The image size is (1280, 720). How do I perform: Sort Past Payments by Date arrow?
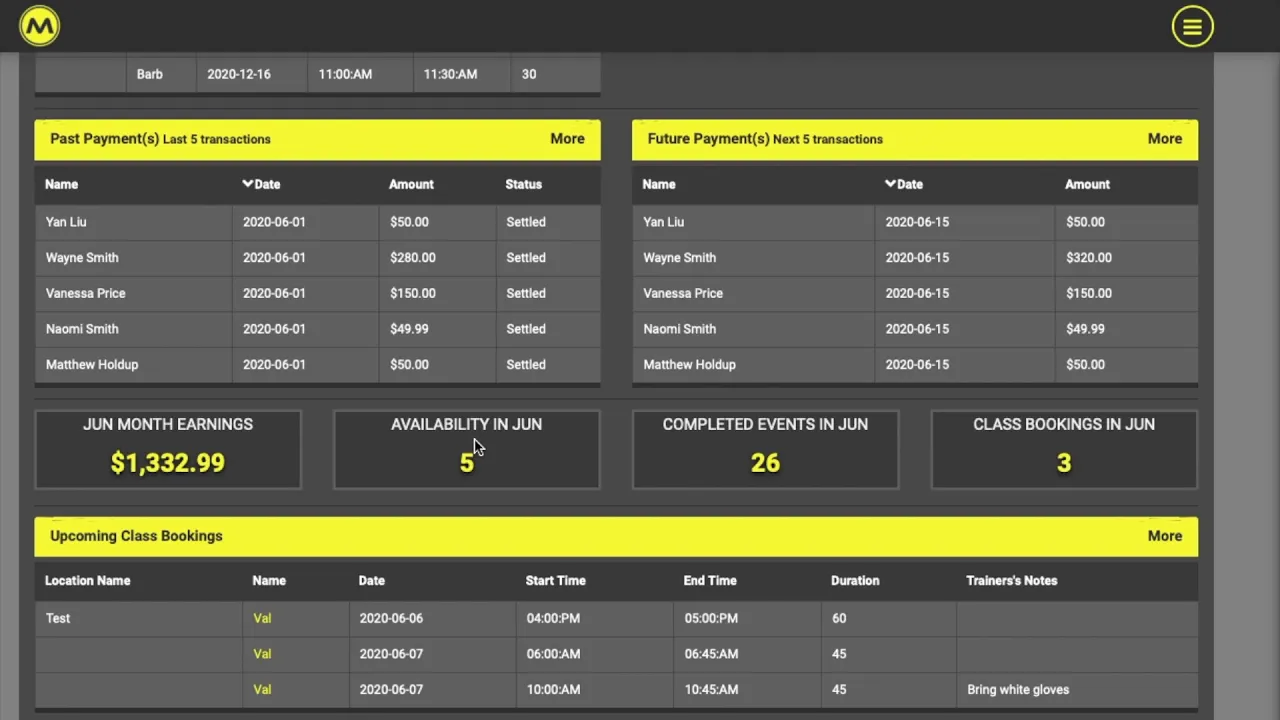(x=248, y=184)
